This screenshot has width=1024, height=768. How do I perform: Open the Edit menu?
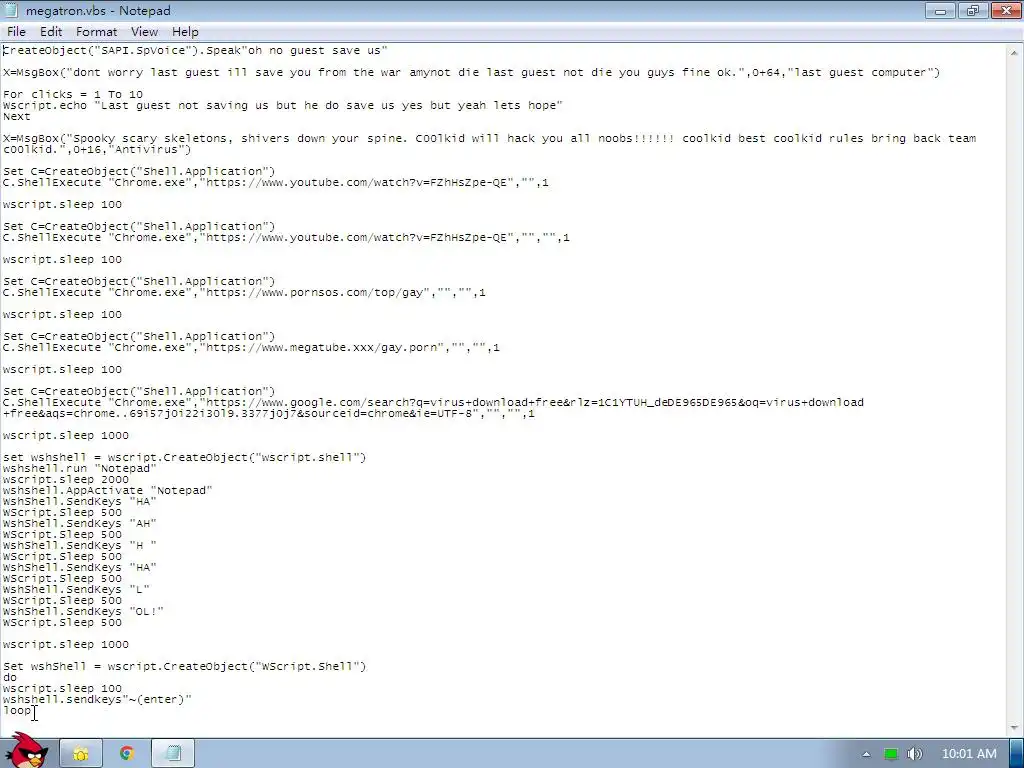51,32
